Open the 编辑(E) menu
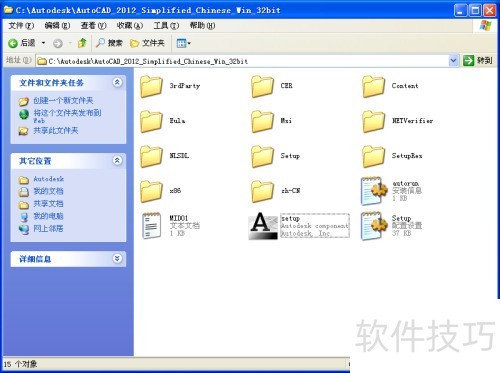Image resolution: width=500 pixels, height=373 pixels. tap(57, 26)
